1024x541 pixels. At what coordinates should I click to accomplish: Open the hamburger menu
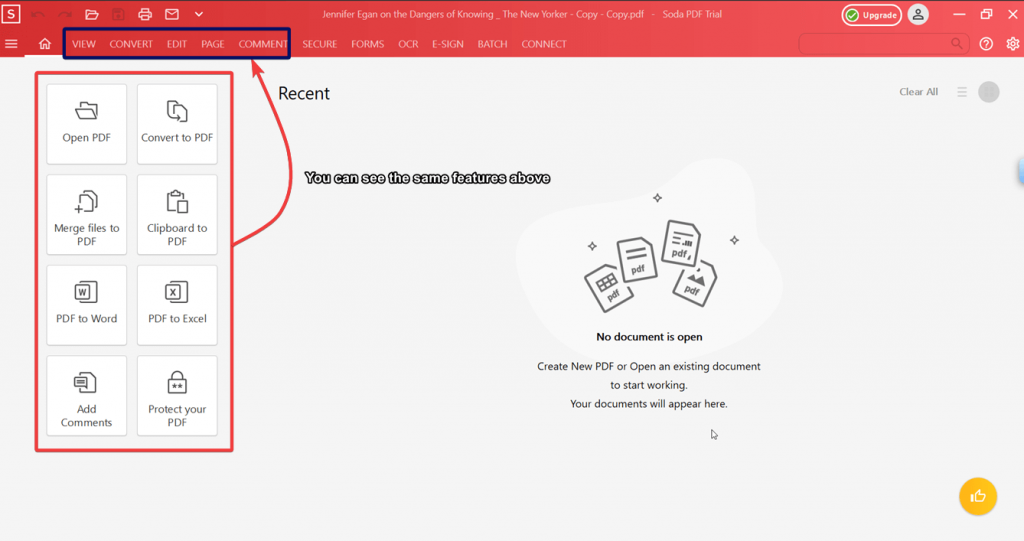click(x=11, y=44)
